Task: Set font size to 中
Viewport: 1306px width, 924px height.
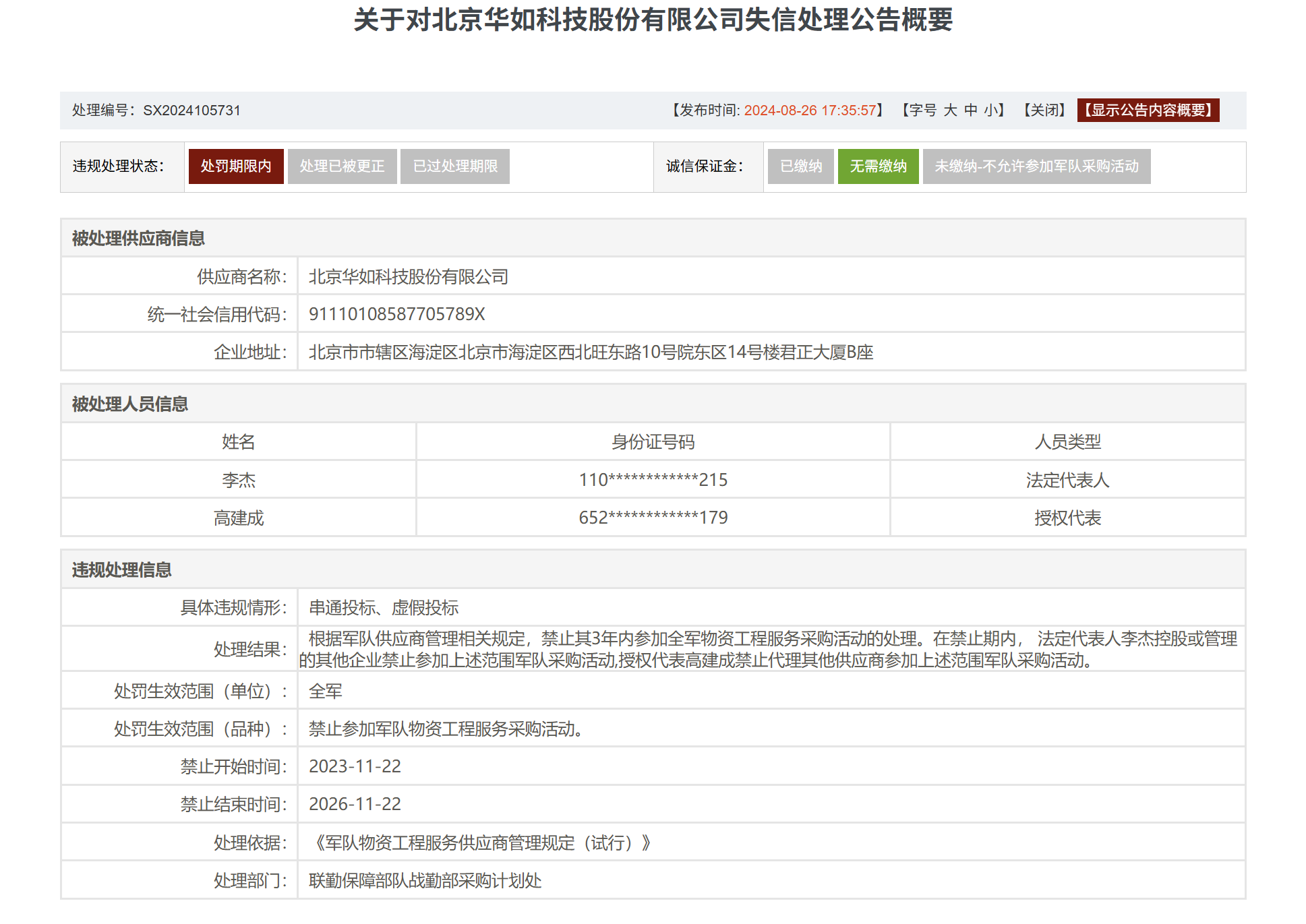Action: 971,110
